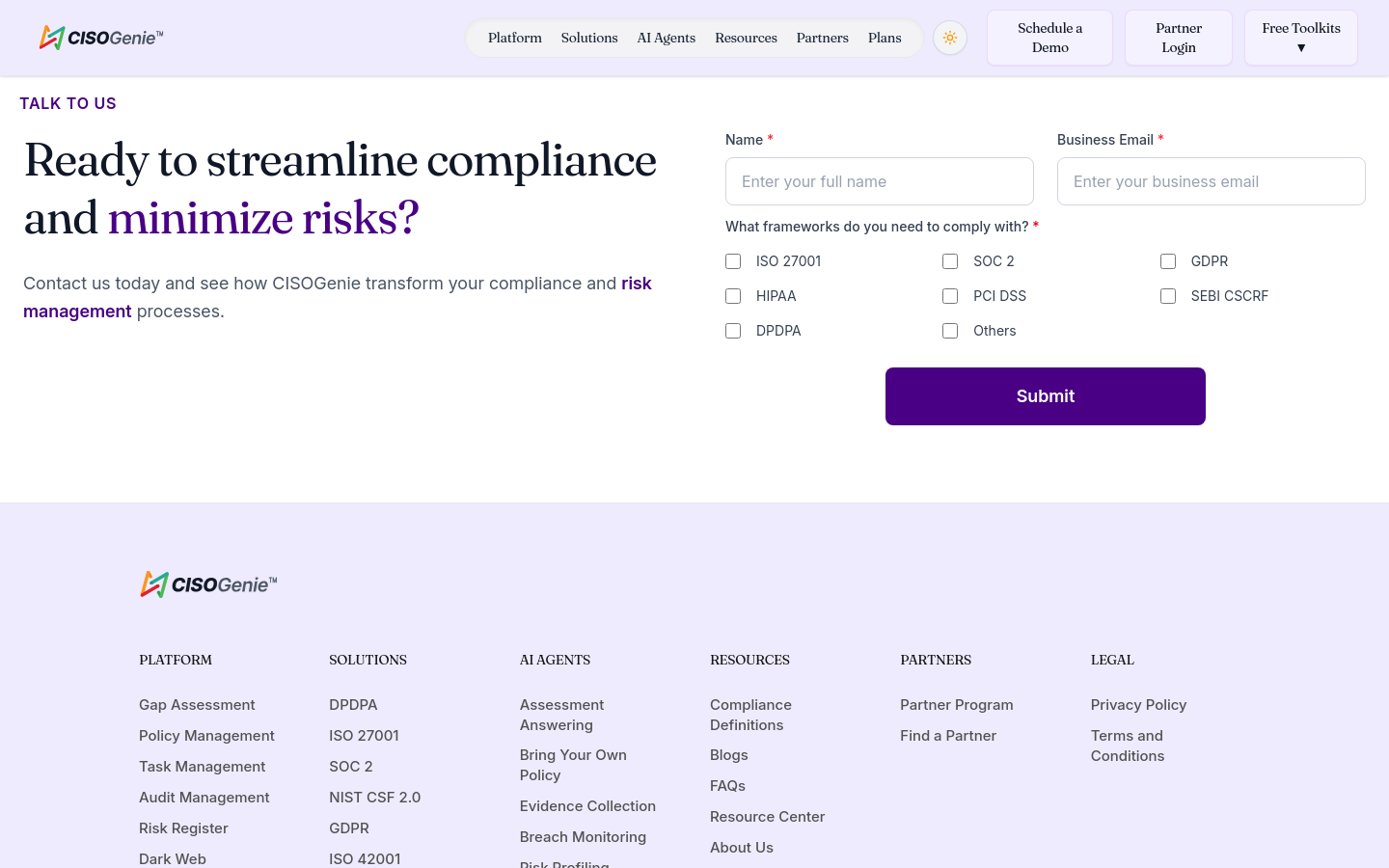Open the Partner Program footer link
This screenshot has height=868, width=1389.
coord(957,705)
